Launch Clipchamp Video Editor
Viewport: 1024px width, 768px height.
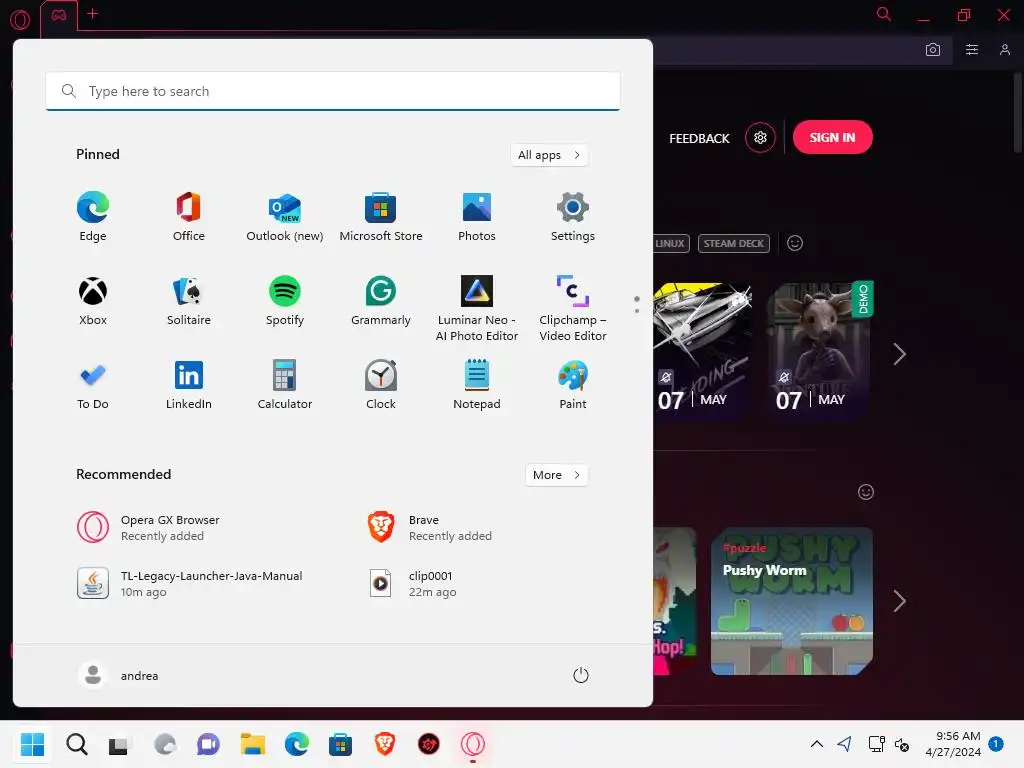tap(573, 308)
